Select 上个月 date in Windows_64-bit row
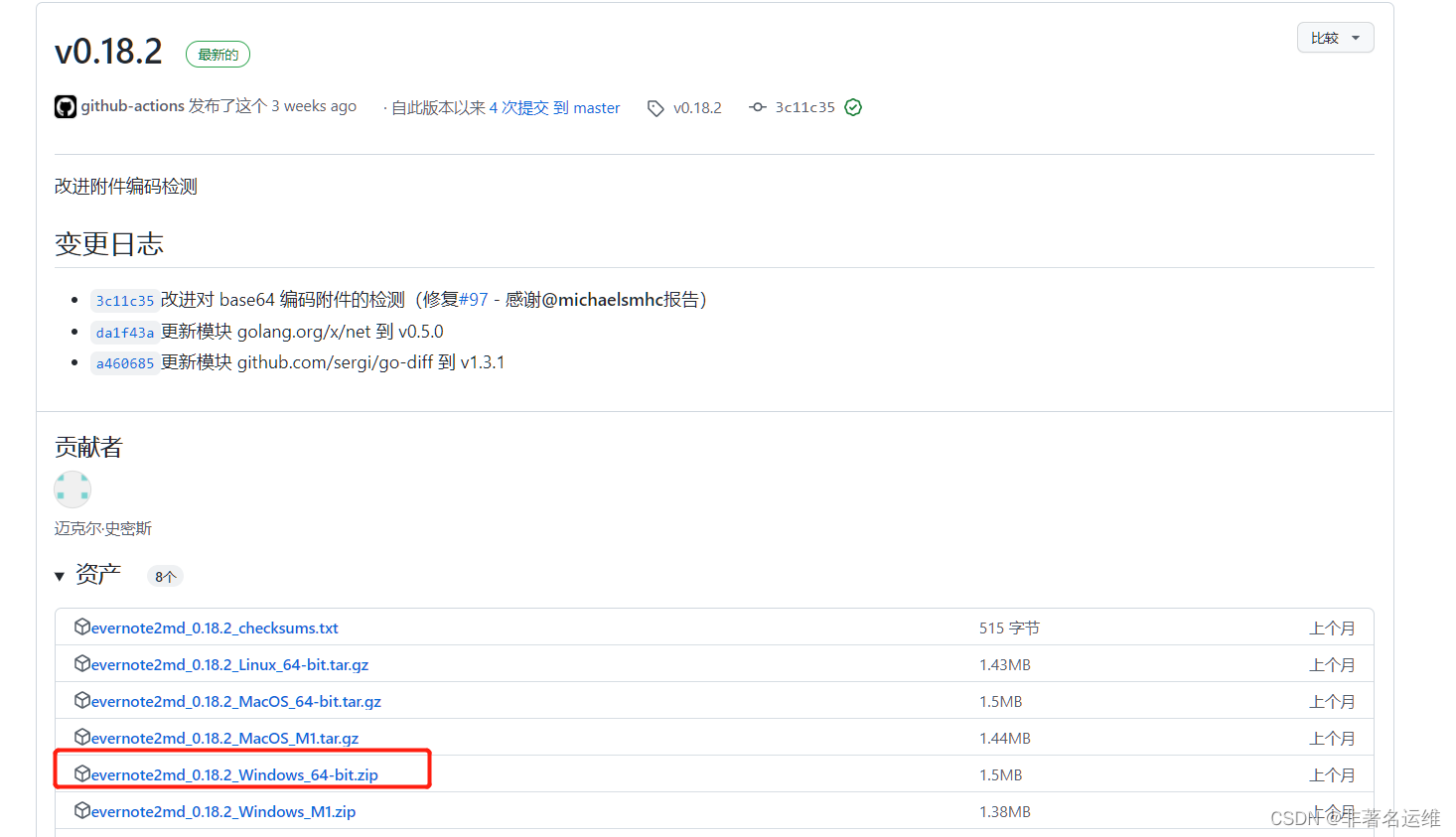The image size is (1456, 837). (1332, 774)
